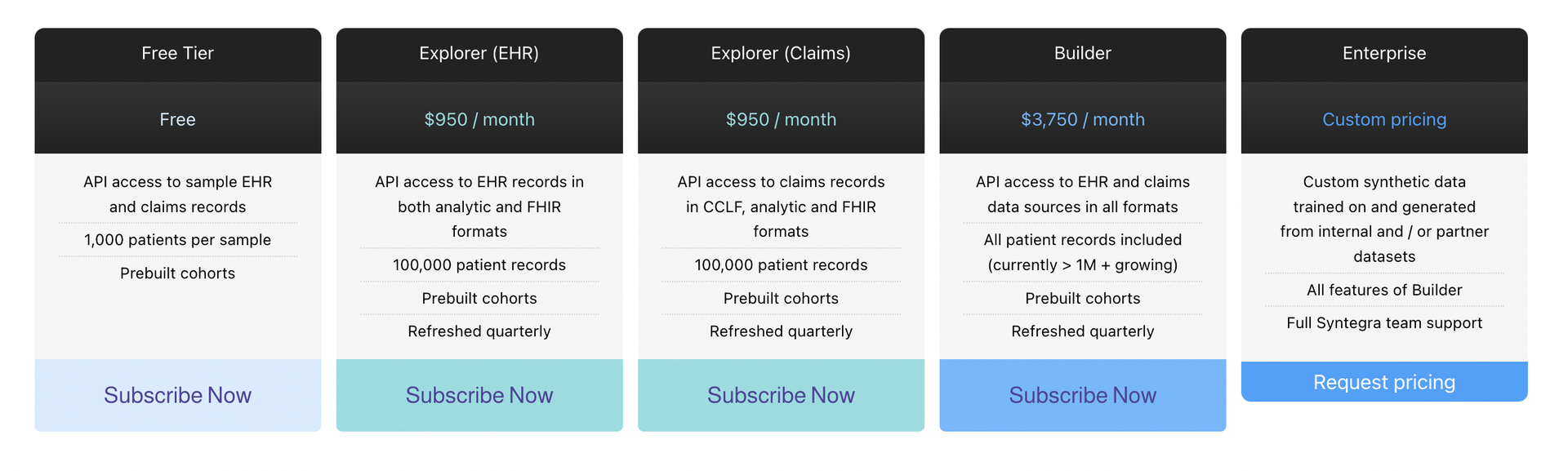This screenshot has width=1568, height=471.
Task: Subscribe to the Builder plan
Action: pos(1082,395)
